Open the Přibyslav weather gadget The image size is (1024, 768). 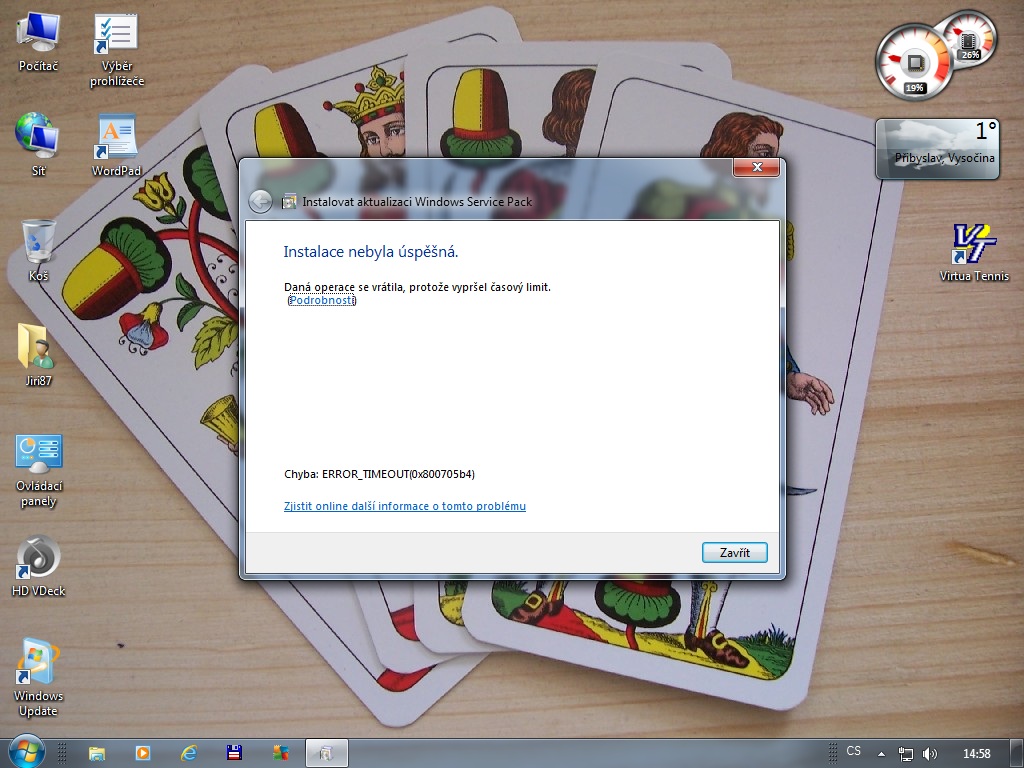coord(937,148)
